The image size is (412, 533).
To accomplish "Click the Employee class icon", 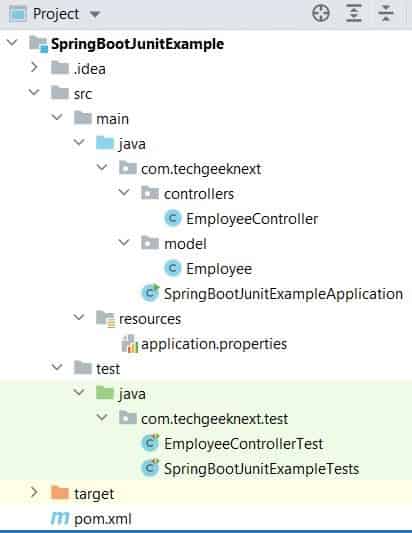I will point(173,268).
